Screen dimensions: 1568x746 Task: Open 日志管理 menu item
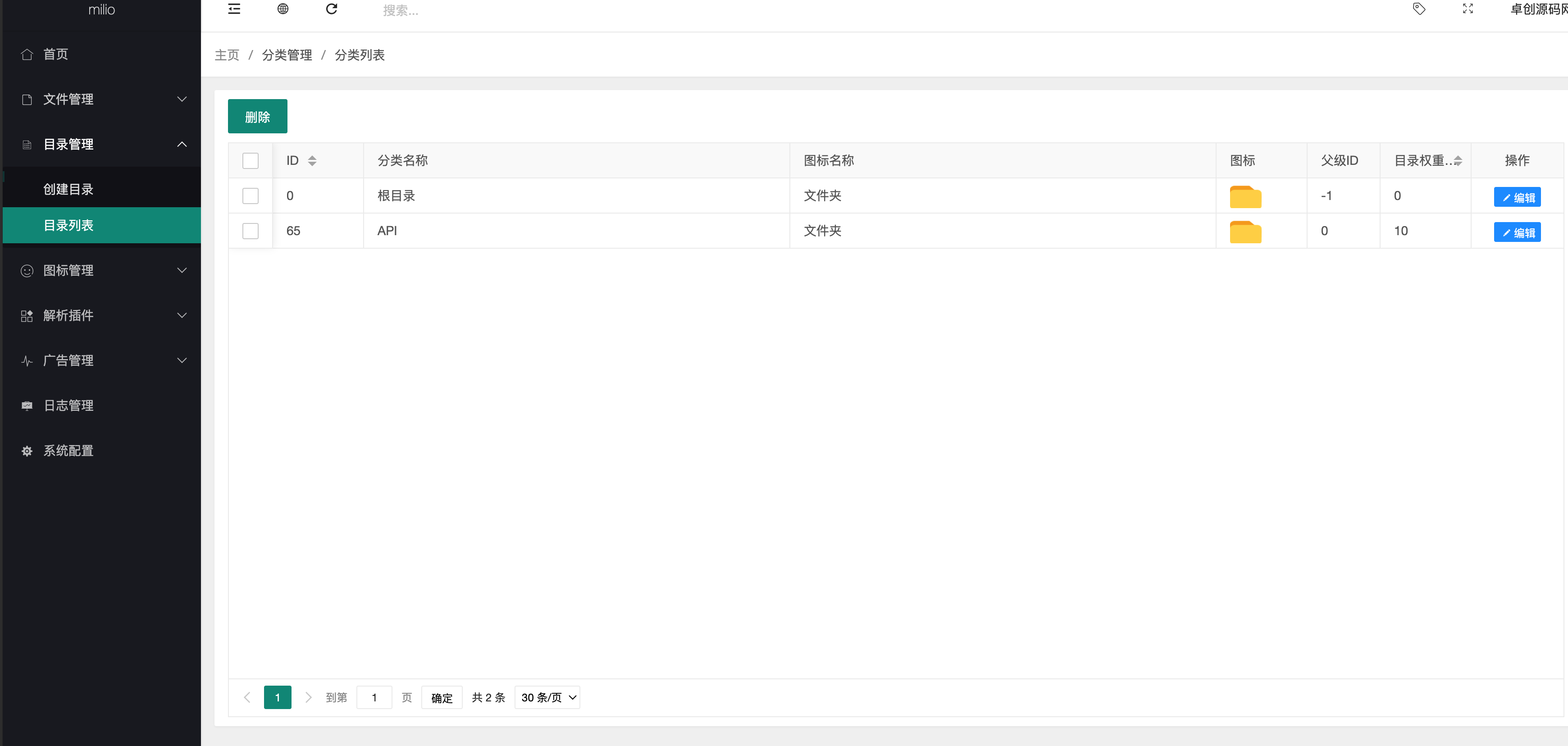point(102,406)
